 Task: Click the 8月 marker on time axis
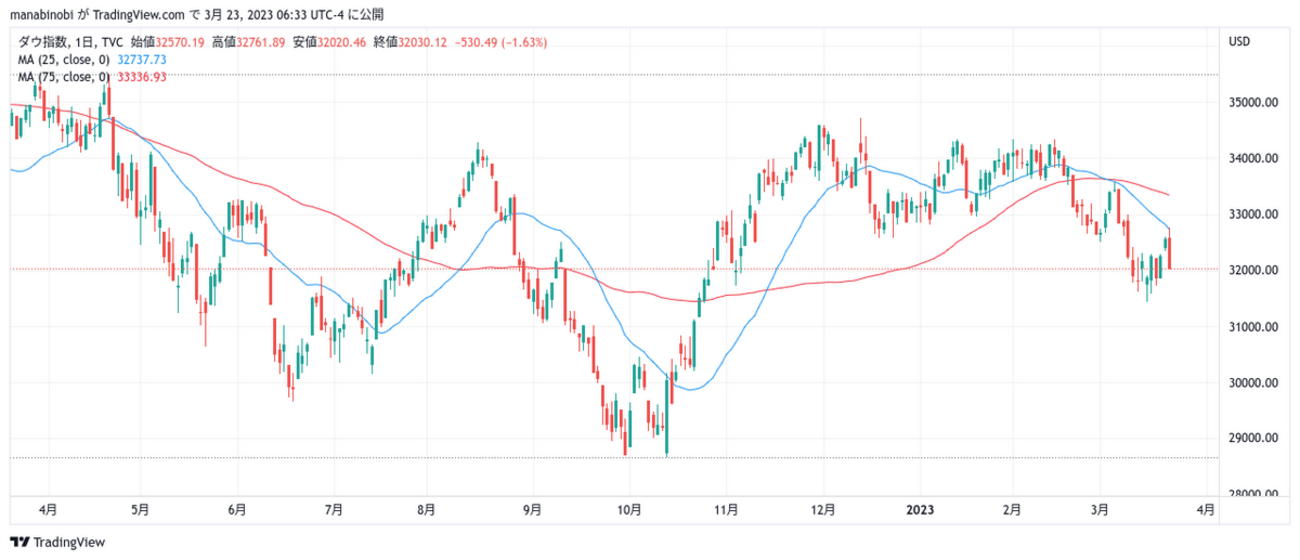pyautogui.click(x=425, y=509)
